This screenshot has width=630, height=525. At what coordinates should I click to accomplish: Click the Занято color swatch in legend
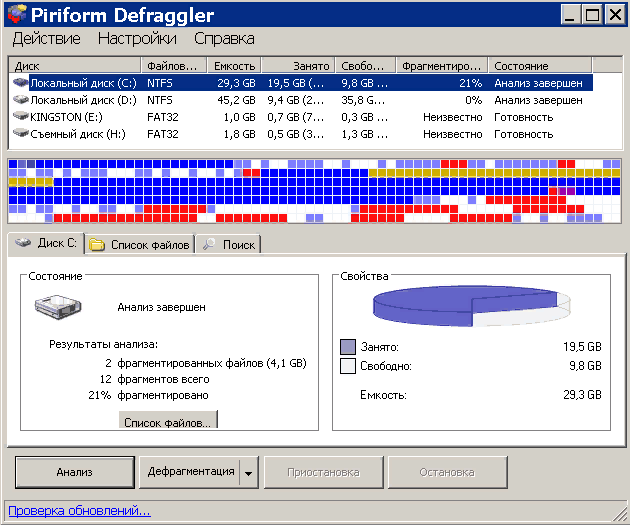(x=348, y=347)
